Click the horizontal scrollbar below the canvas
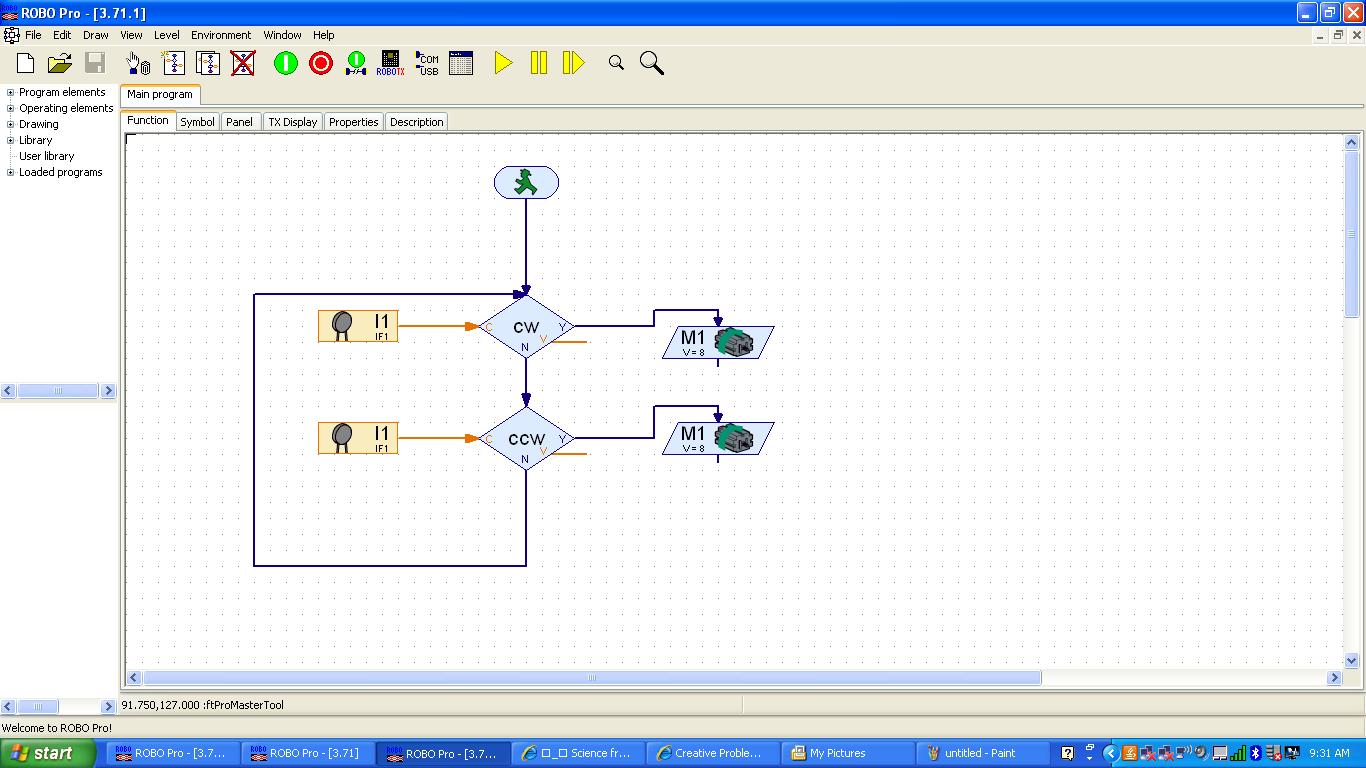The image size is (1366, 768). coord(590,678)
